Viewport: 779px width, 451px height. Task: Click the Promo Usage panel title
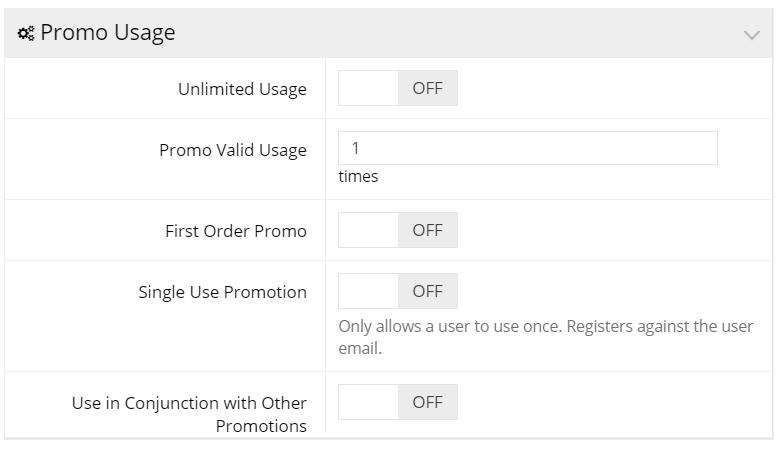pyautogui.click(x=107, y=33)
